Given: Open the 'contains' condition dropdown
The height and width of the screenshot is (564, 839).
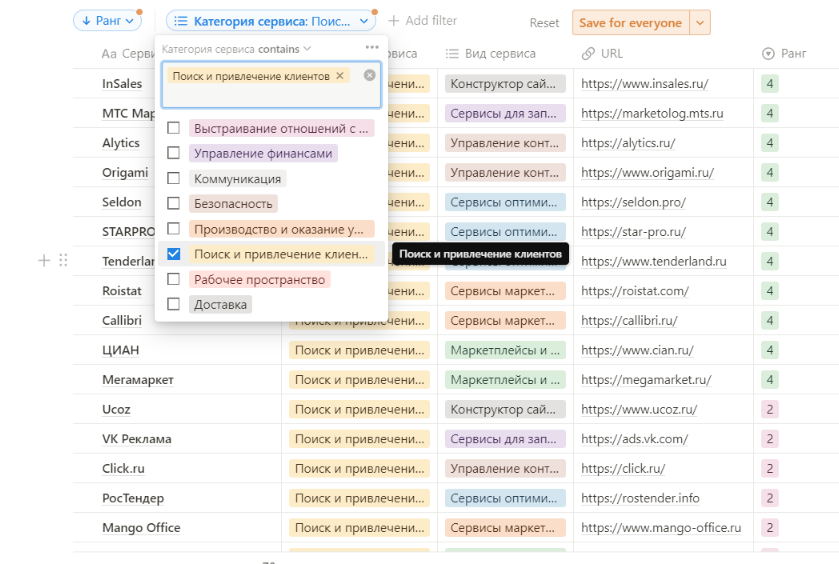Looking at the screenshot, I should tap(285, 49).
